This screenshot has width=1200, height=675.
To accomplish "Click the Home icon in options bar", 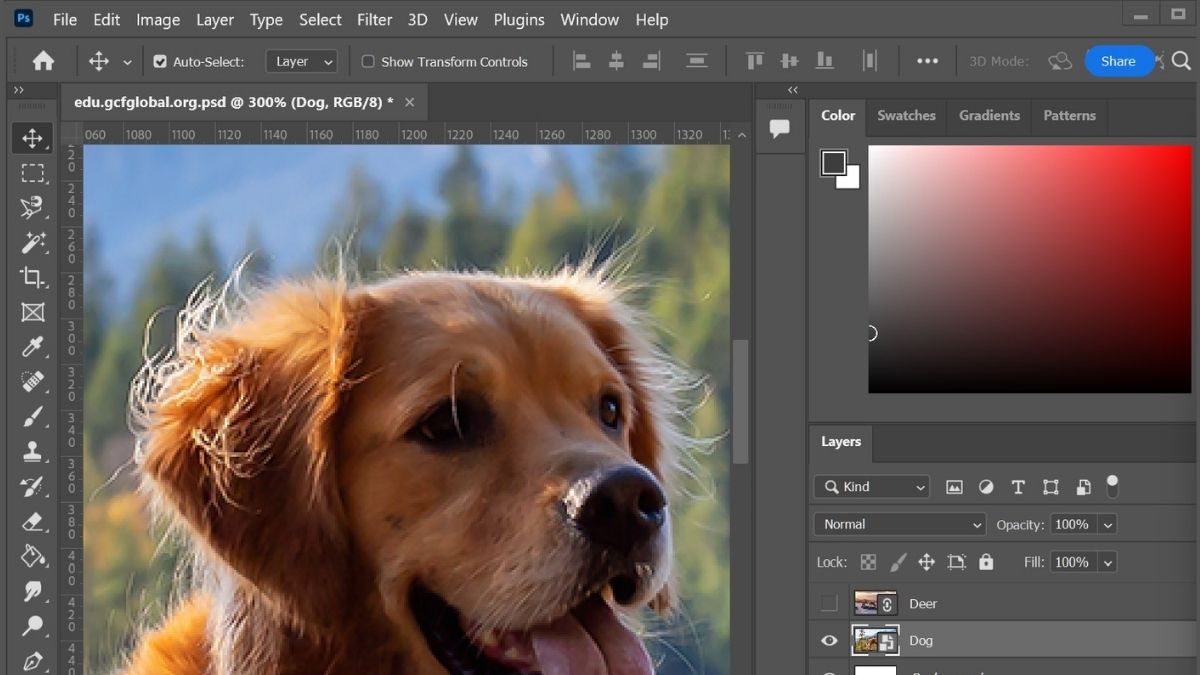I will pyautogui.click(x=43, y=61).
